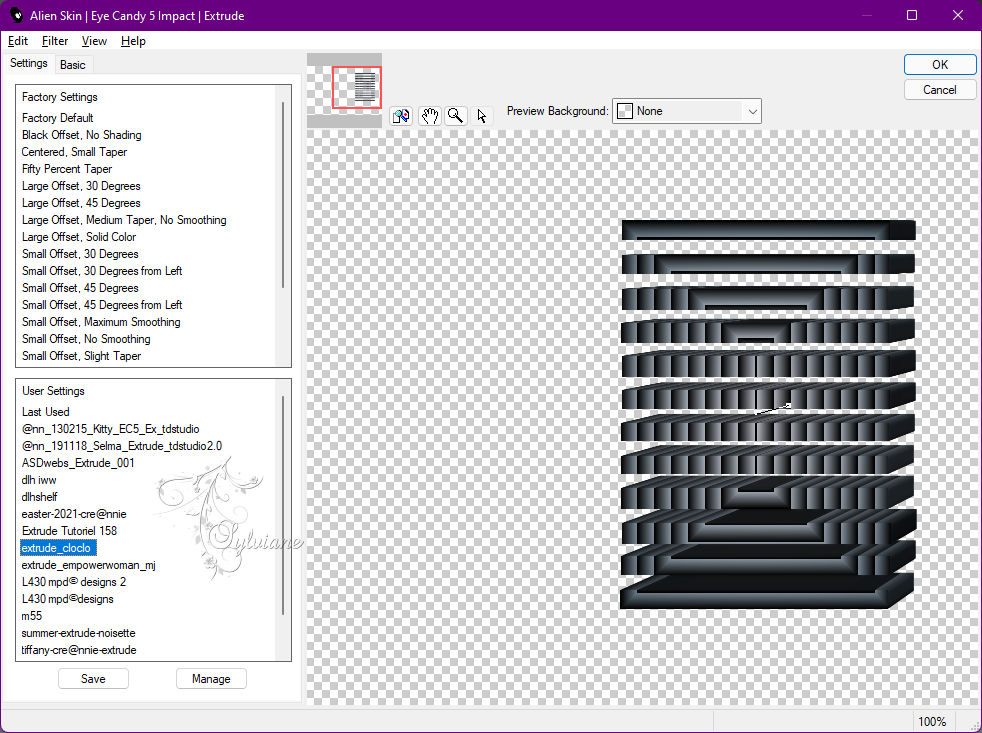This screenshot has width=982, height=733.
Task: Select the dlhshelf user setting
Action: click(39, 497)
